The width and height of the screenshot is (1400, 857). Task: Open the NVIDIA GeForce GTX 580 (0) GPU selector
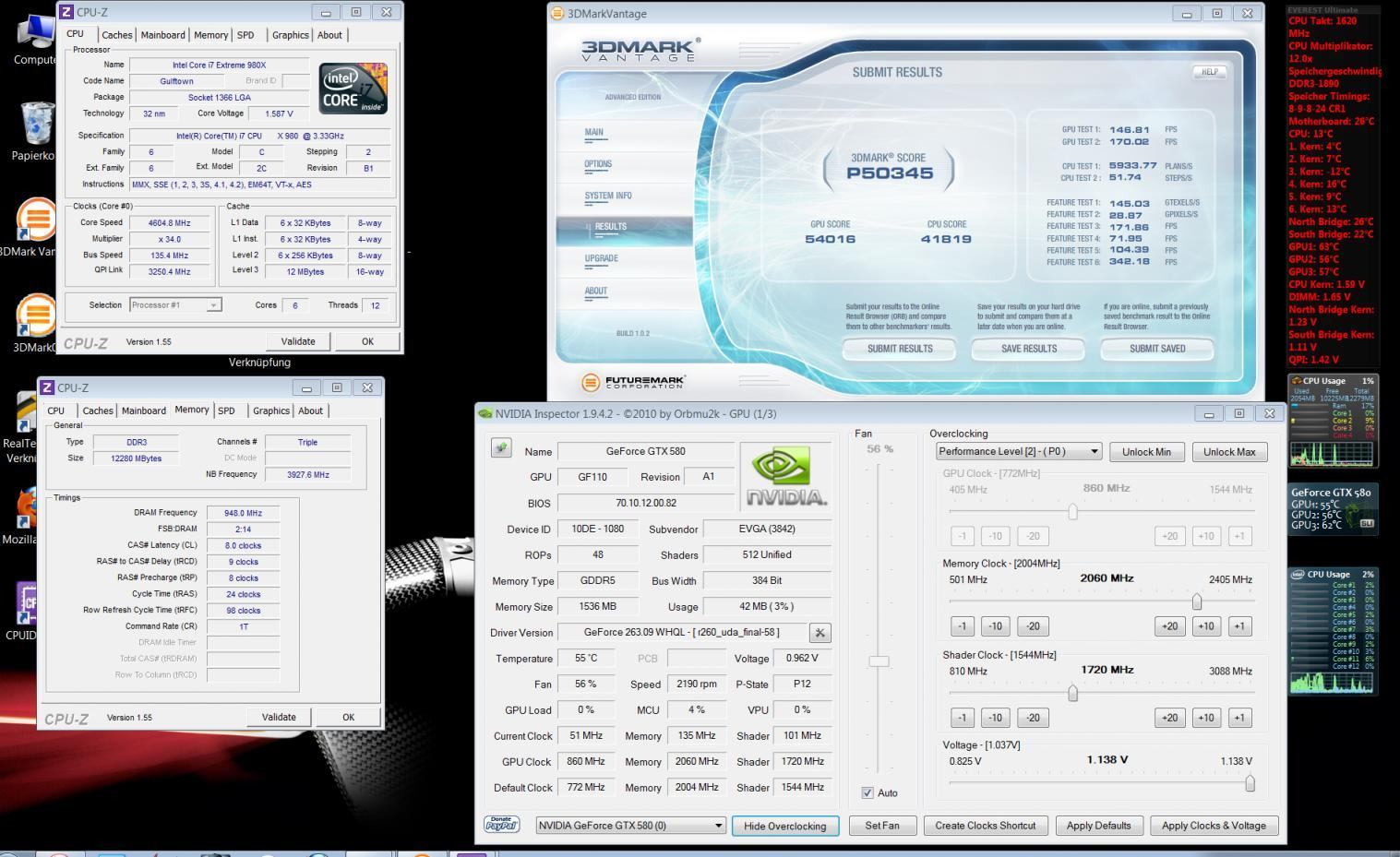pyautogui.click(x=630, y=826)
